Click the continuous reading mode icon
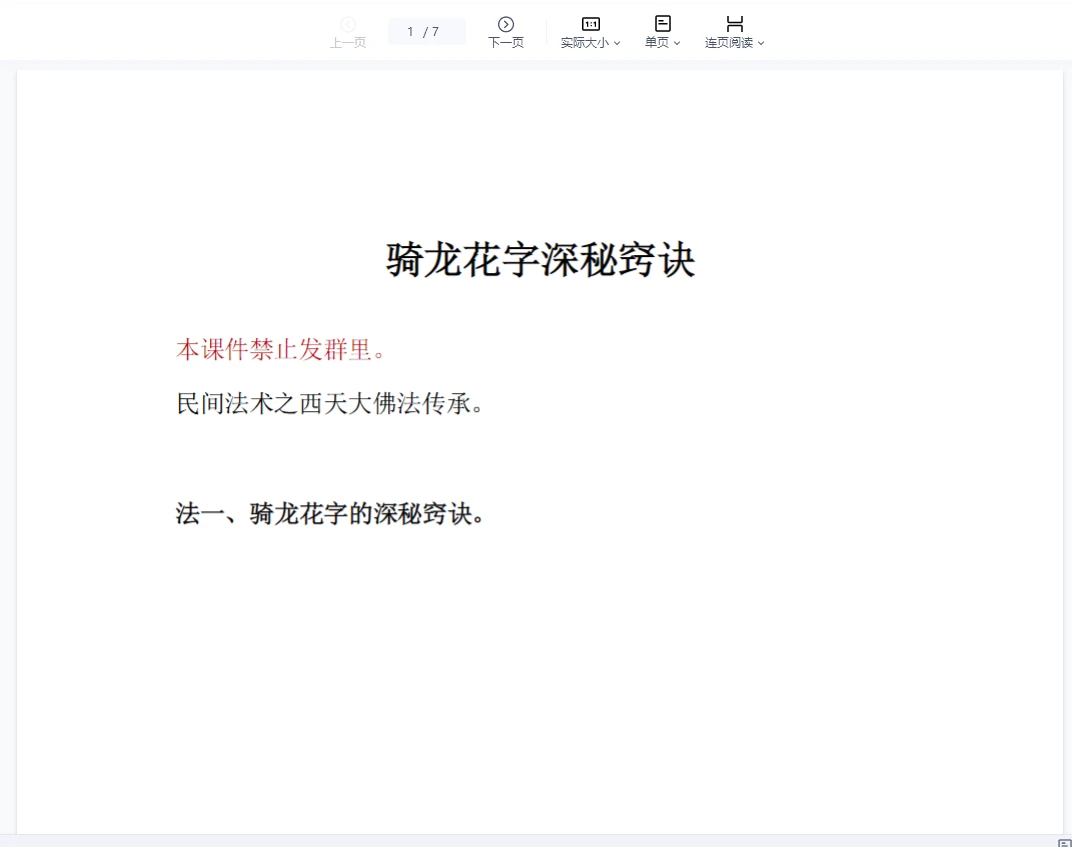This screenshot has width=1072, height=847. (734, 22)
